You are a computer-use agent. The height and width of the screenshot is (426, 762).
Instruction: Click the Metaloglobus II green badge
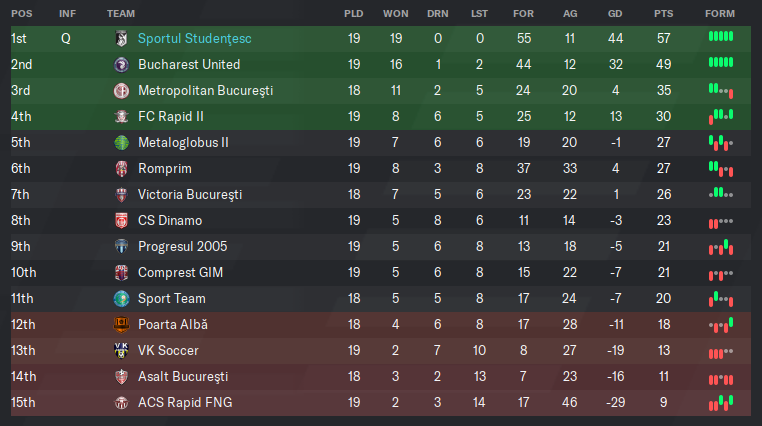(x=121, y=142)
